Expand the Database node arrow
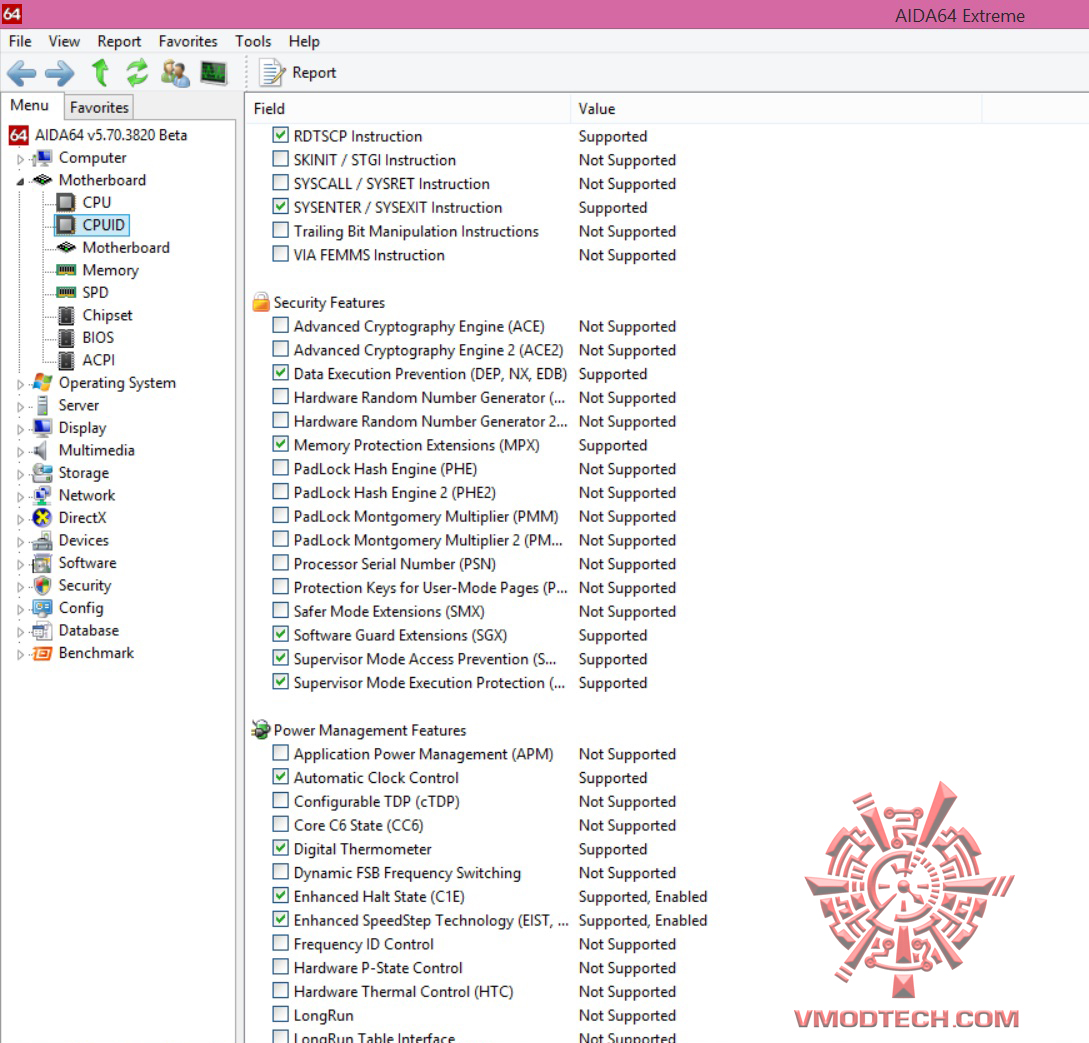 20,632
